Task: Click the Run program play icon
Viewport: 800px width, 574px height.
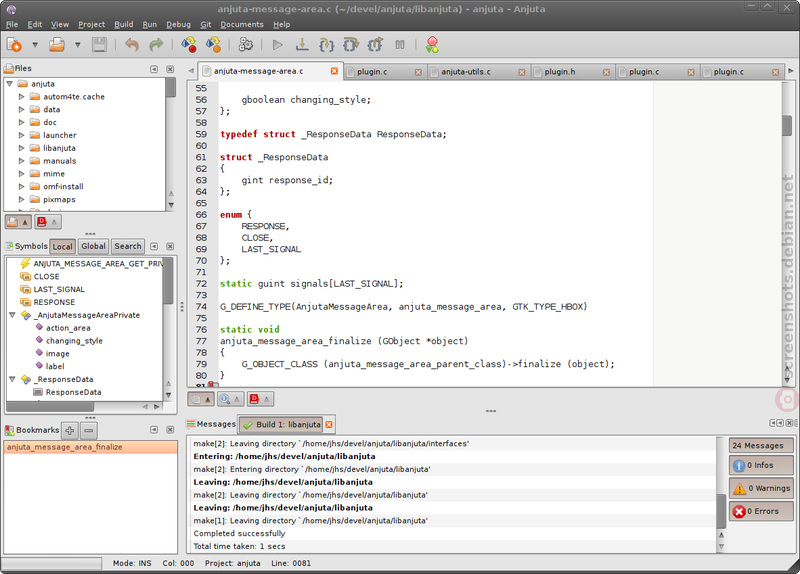Action: 278,45
